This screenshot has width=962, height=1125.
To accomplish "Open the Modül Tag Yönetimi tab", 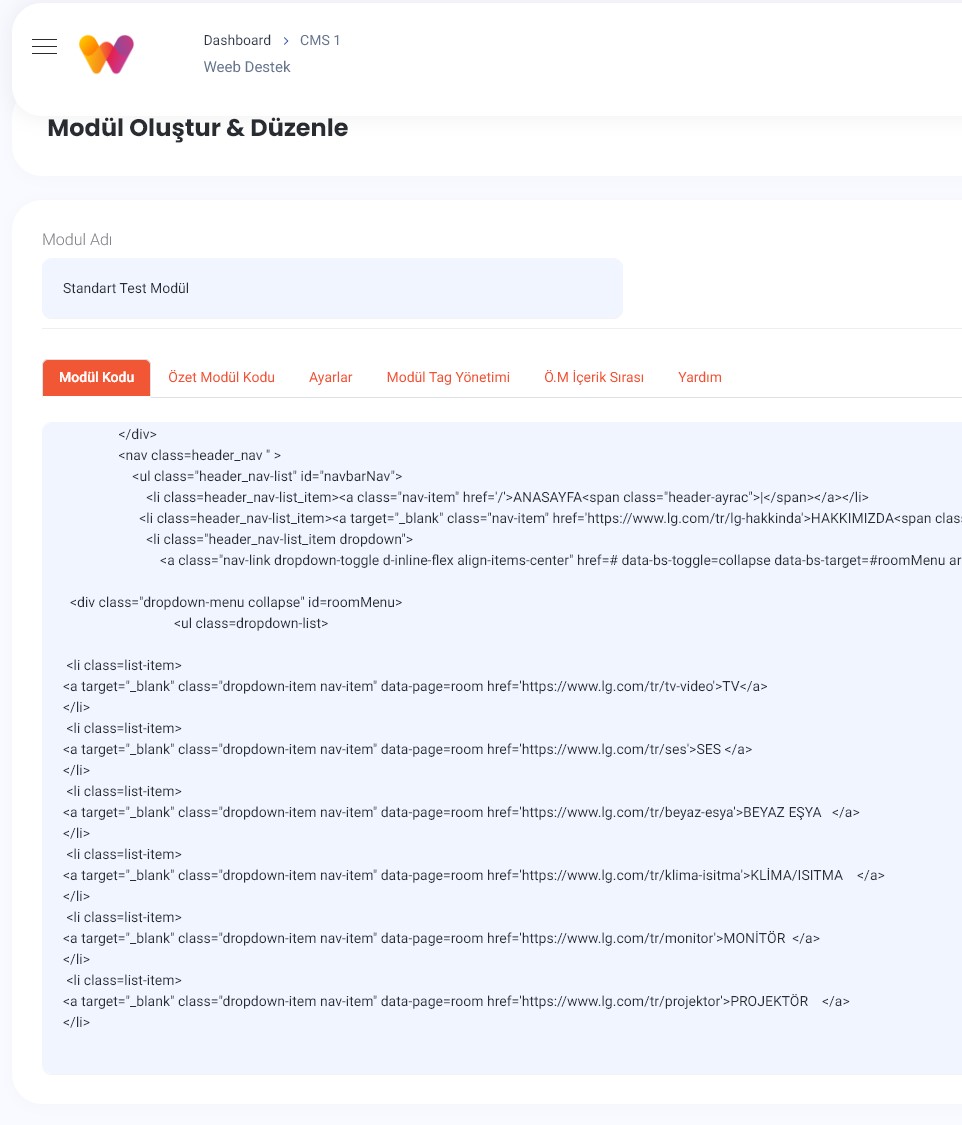I will [x=448, y=377].
